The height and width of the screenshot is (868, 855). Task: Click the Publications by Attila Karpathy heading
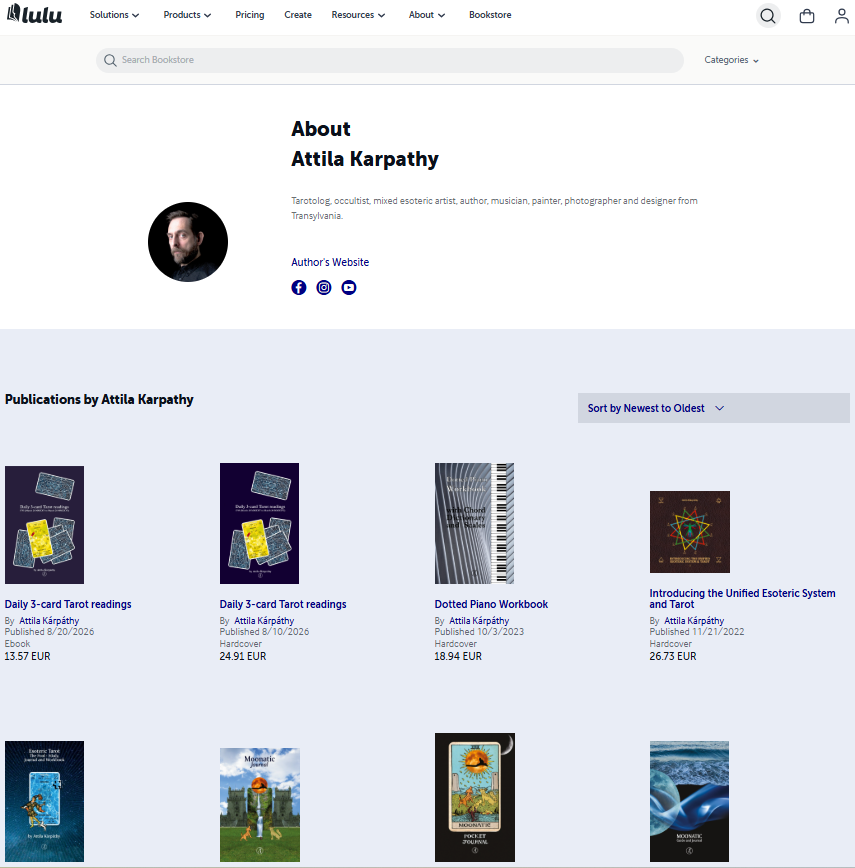pyautogui.click(x=99, y=400)
